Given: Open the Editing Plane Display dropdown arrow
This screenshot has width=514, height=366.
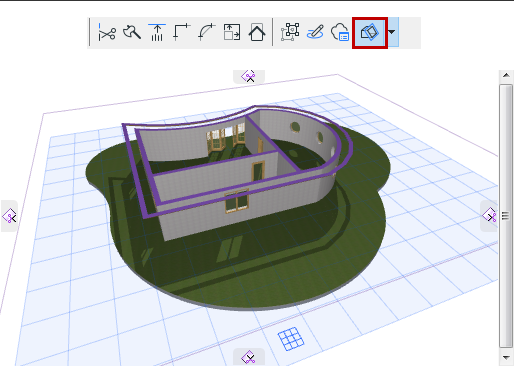Looking at the screenshot, I should click(x=392, y=32).
